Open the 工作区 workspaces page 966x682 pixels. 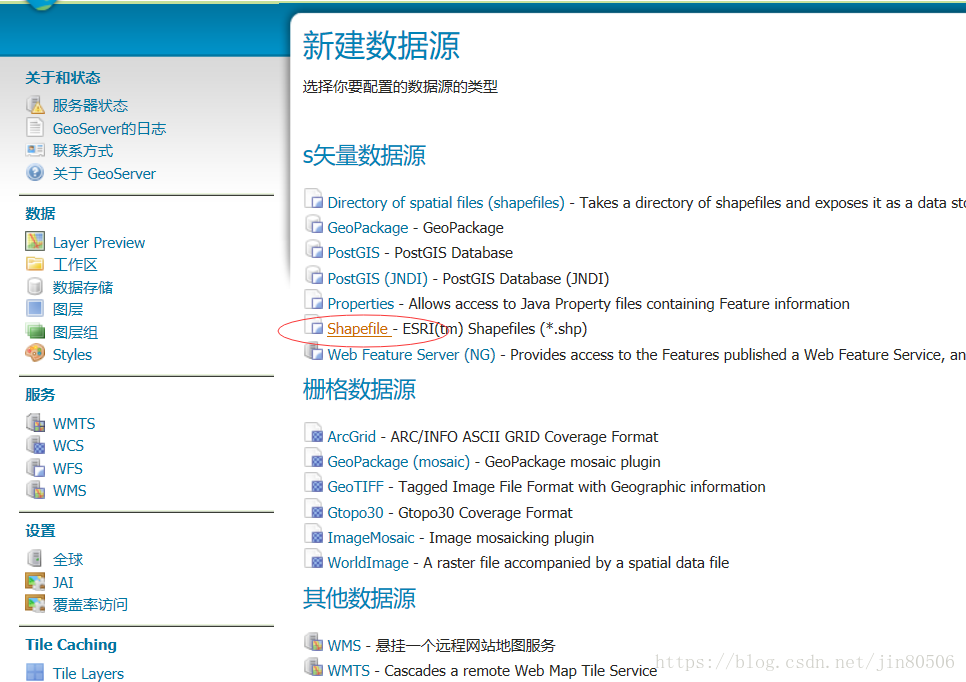pyautogui.click(x=75, y=265)
